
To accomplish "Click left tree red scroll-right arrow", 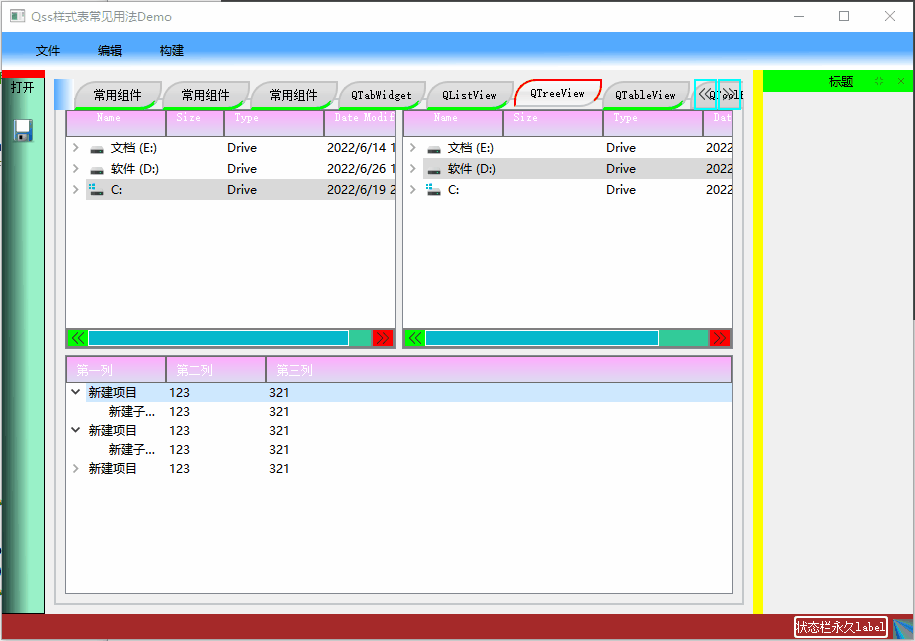I will 382,338.
